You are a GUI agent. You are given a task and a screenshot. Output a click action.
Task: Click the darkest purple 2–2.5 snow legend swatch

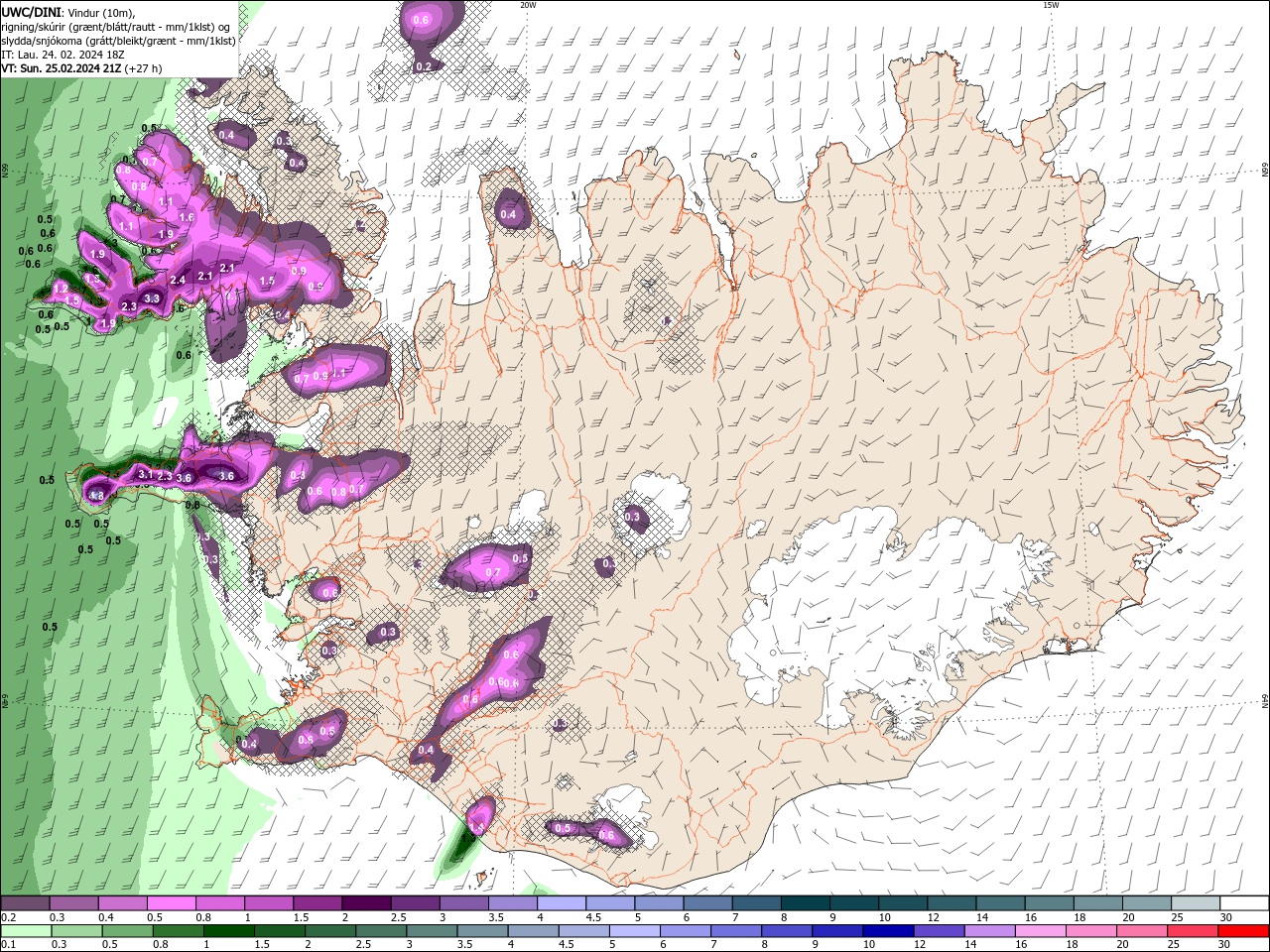365,903
